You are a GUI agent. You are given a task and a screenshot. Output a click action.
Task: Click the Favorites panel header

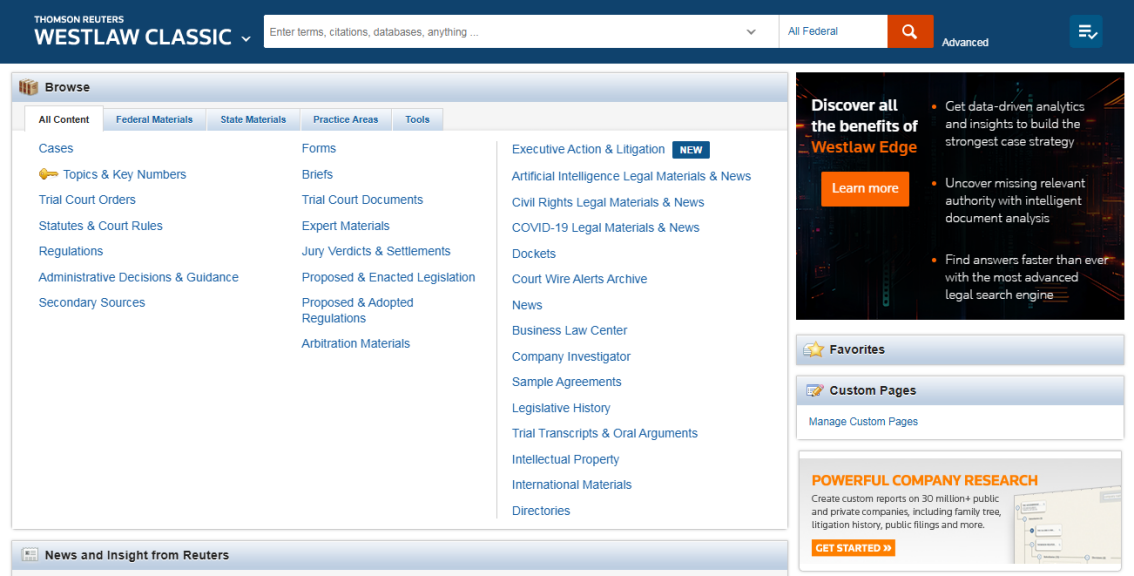point(960,350)
